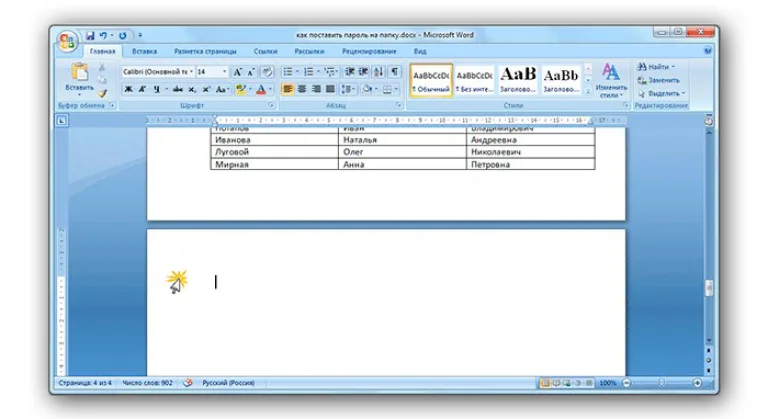
Task: Decrease paragraph indent
Action: click(x=349, y=72)
